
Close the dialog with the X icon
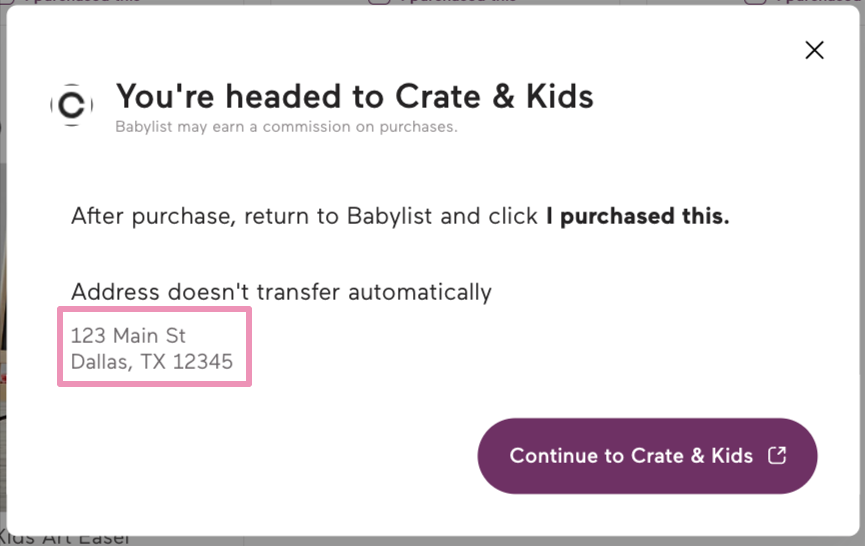coord(814,50)
